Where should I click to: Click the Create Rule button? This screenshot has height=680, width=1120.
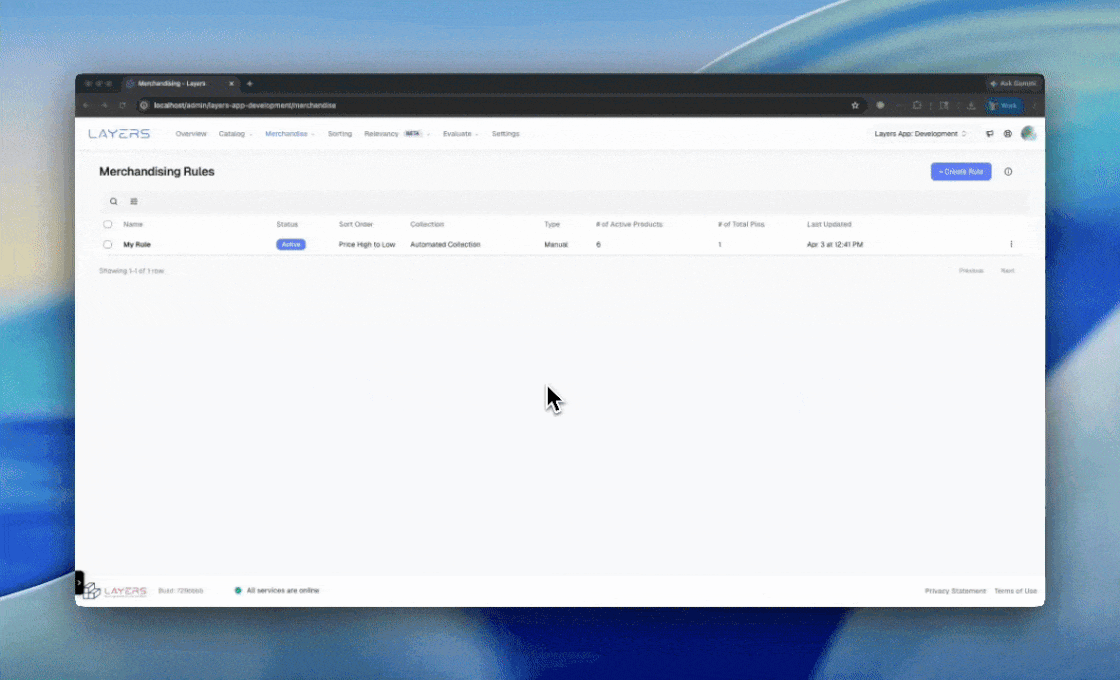[960, 171]
